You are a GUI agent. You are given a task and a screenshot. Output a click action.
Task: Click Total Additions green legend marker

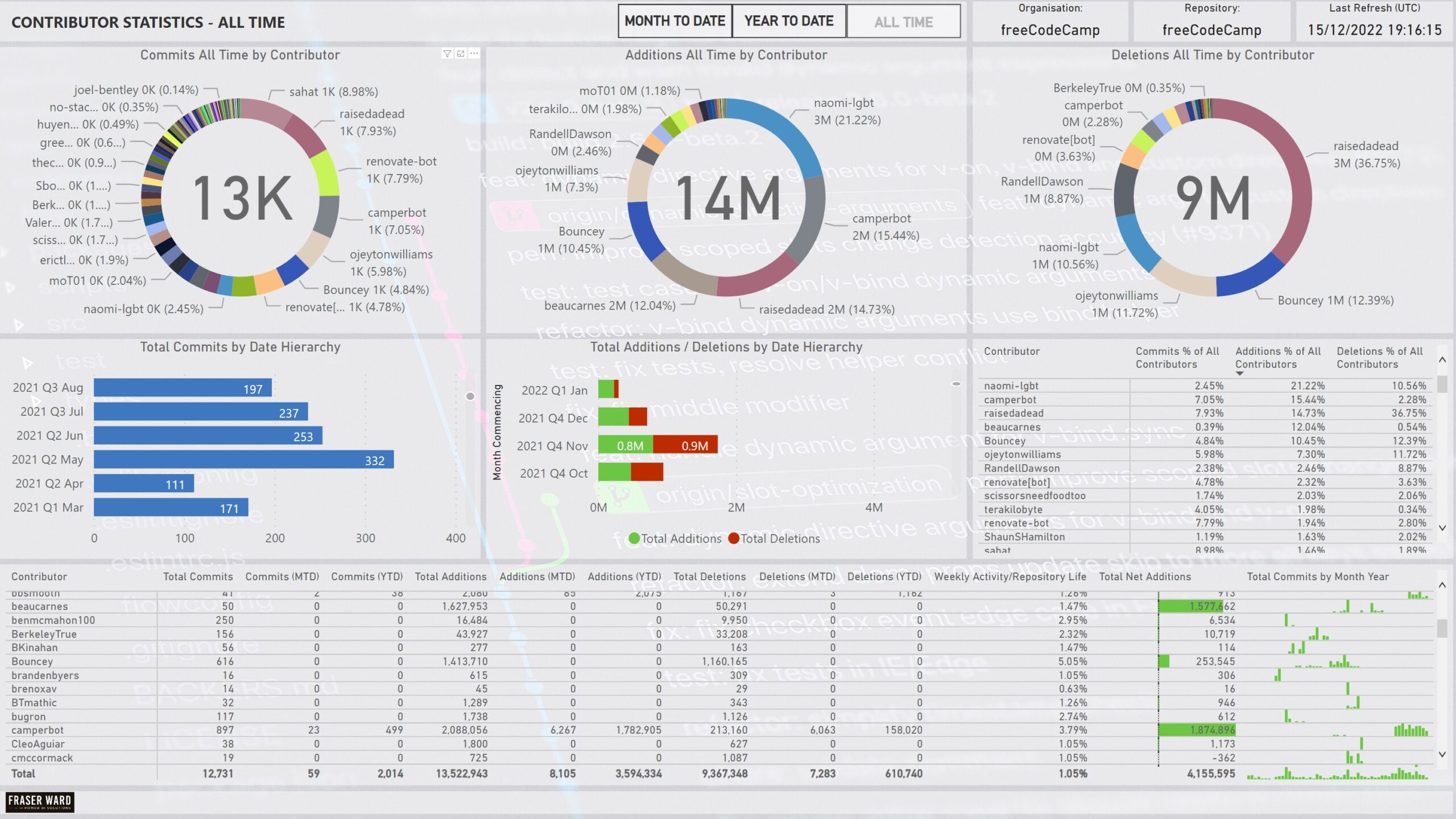pyautogui.click(x=634, y=538)
